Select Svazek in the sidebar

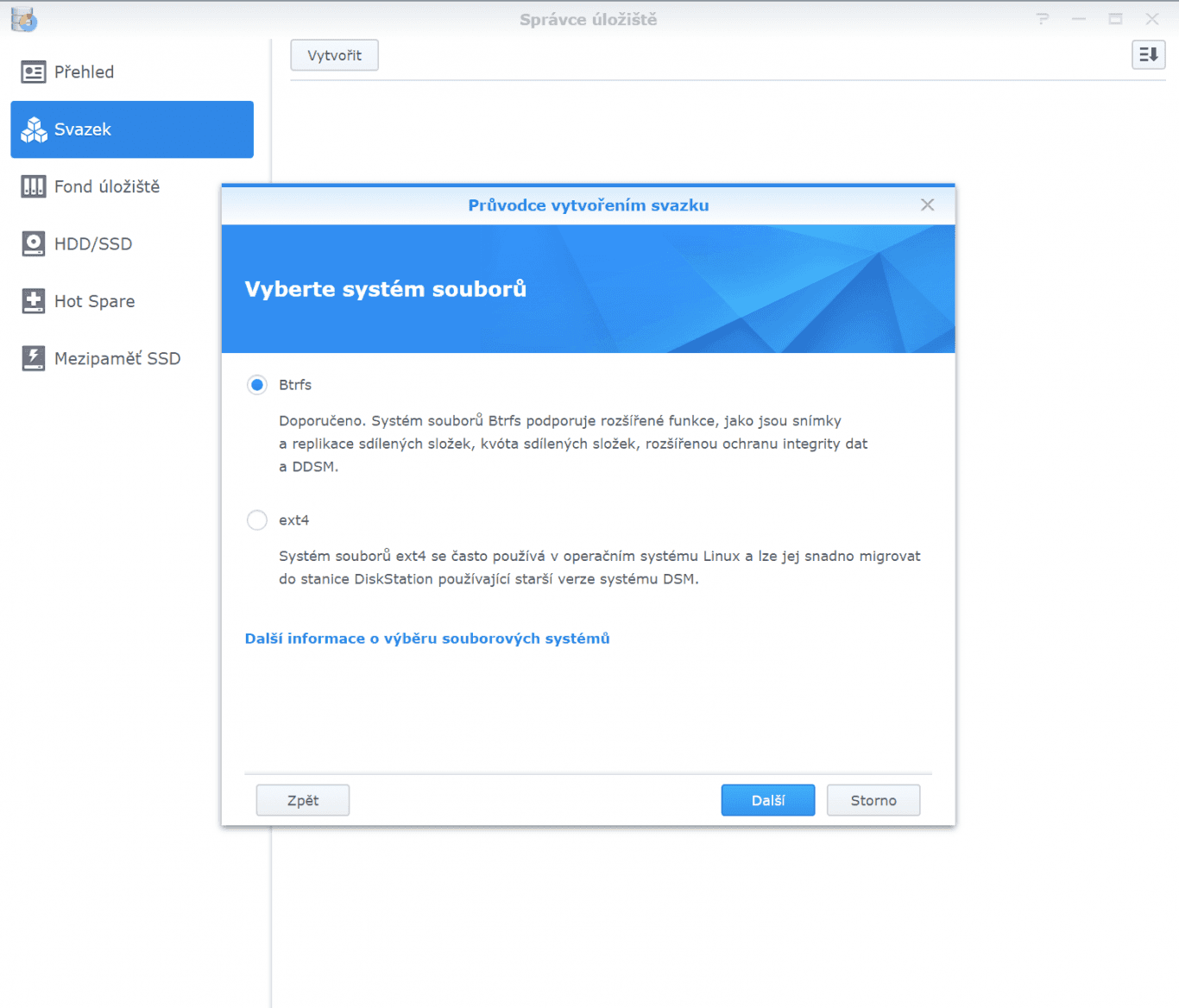(132, 129)
